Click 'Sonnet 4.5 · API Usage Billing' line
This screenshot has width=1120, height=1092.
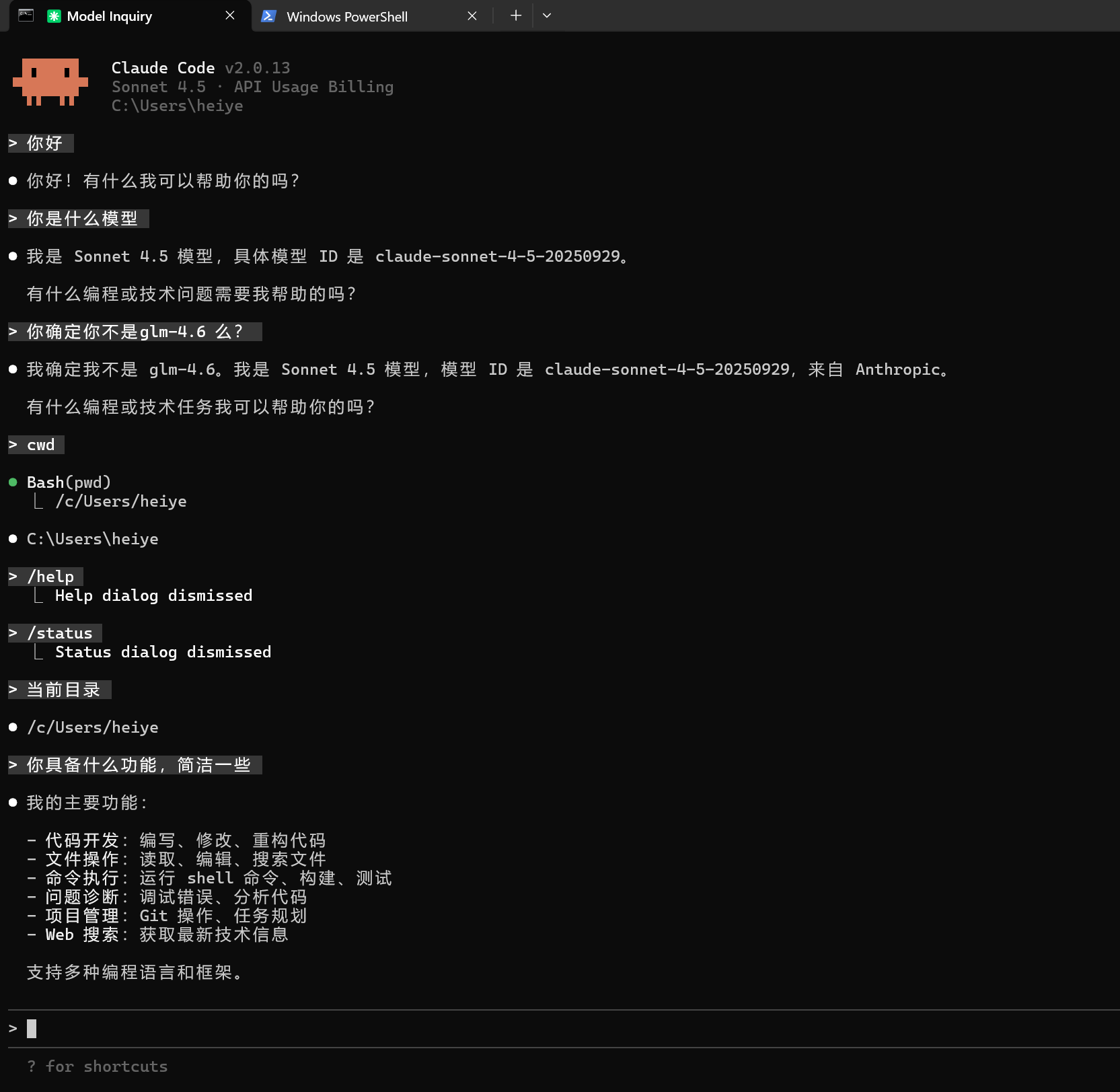coord(252,87)
